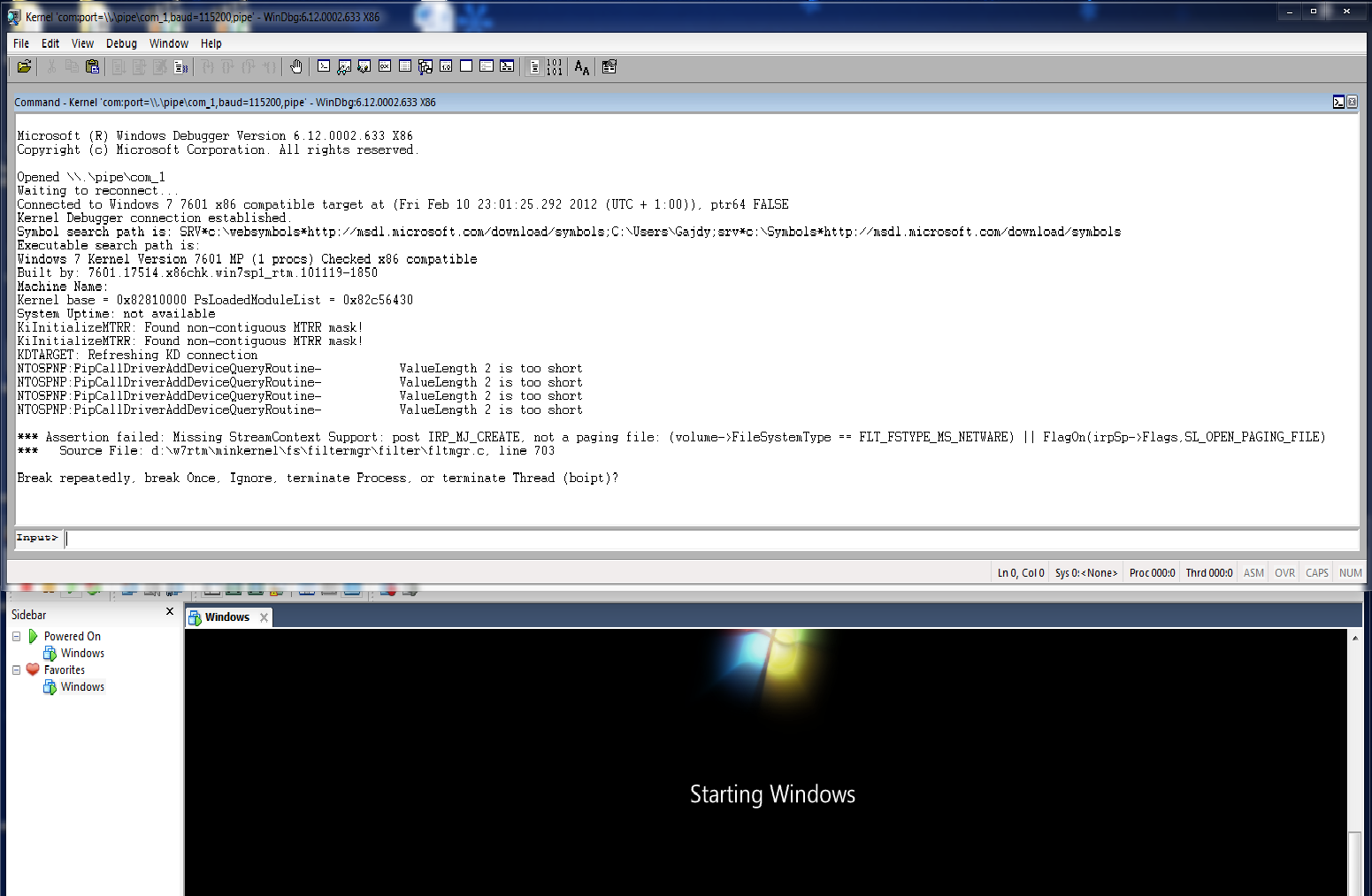
Task: Click the ASM status bar indicator
Action: pyautogui.click(x=1253, y=573)
